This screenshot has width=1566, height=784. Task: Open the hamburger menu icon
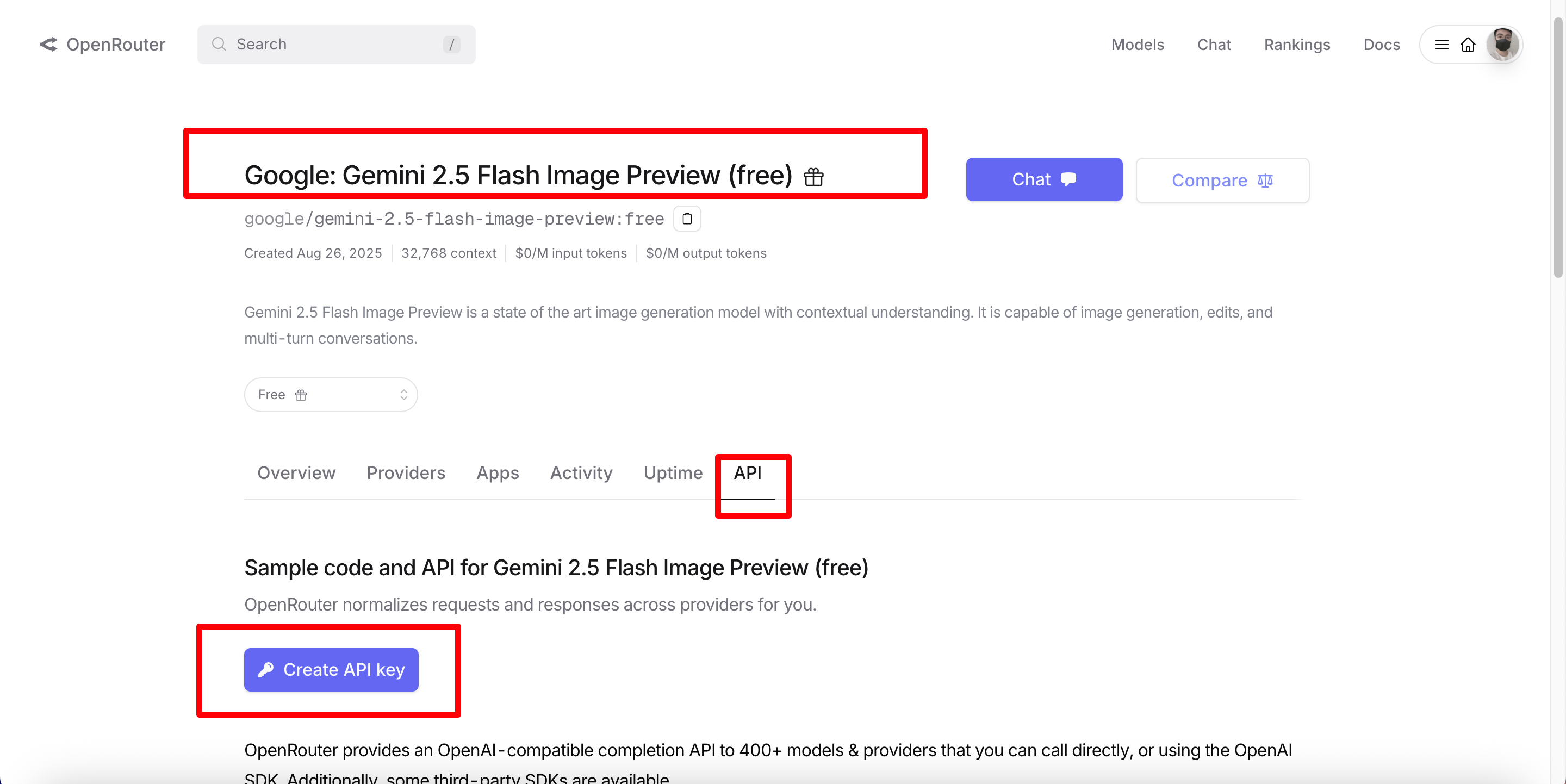tap(1441, 45)
